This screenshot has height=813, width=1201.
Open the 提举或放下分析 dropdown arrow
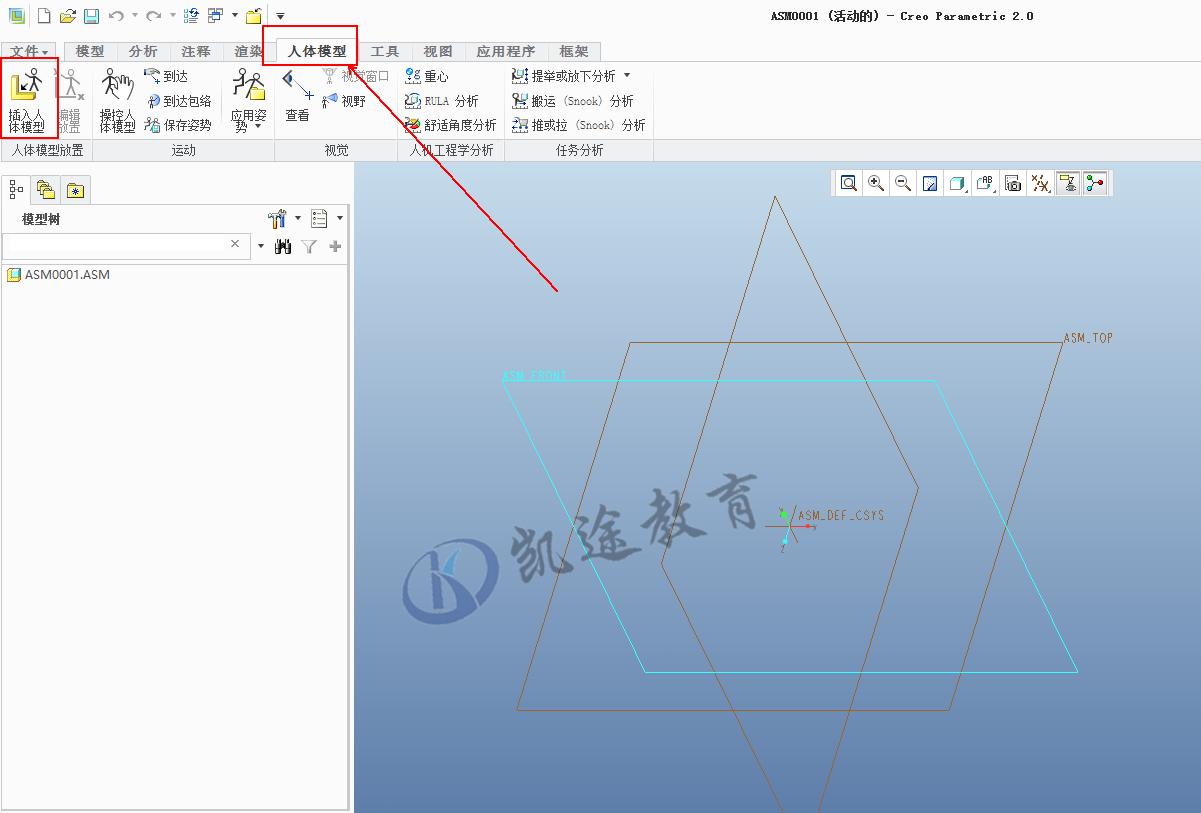tap(627, 75)
